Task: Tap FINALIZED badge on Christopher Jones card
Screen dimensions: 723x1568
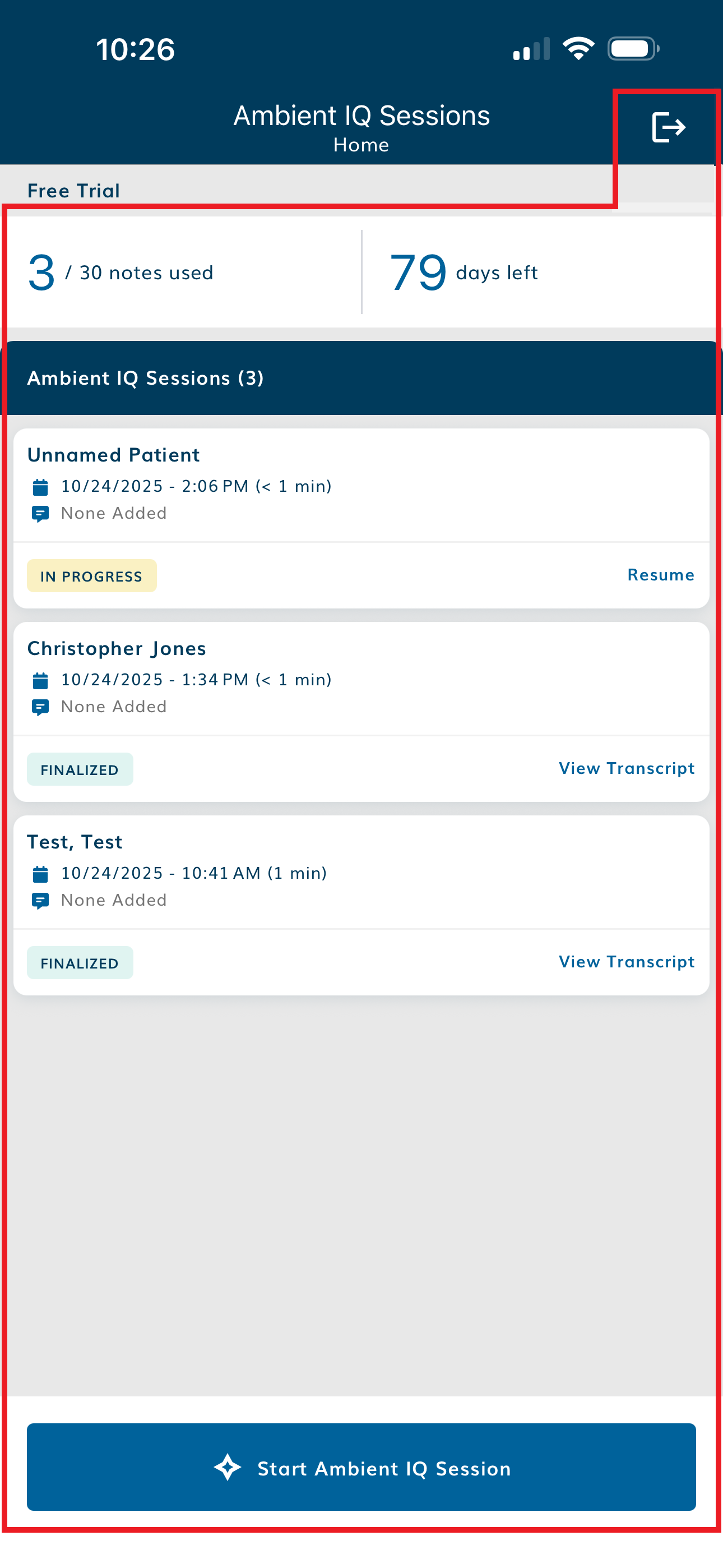Action: pyautogui.click(x=80, y=769)
